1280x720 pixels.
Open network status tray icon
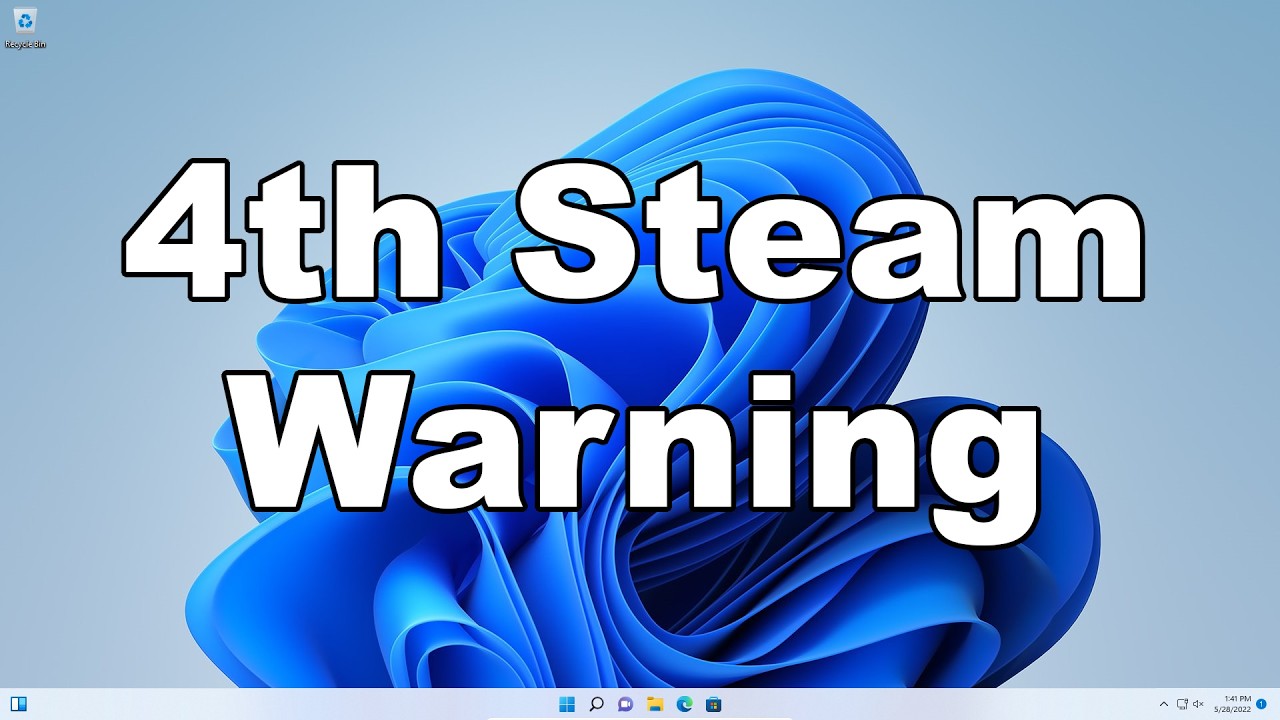click(x=1182, y=704)
